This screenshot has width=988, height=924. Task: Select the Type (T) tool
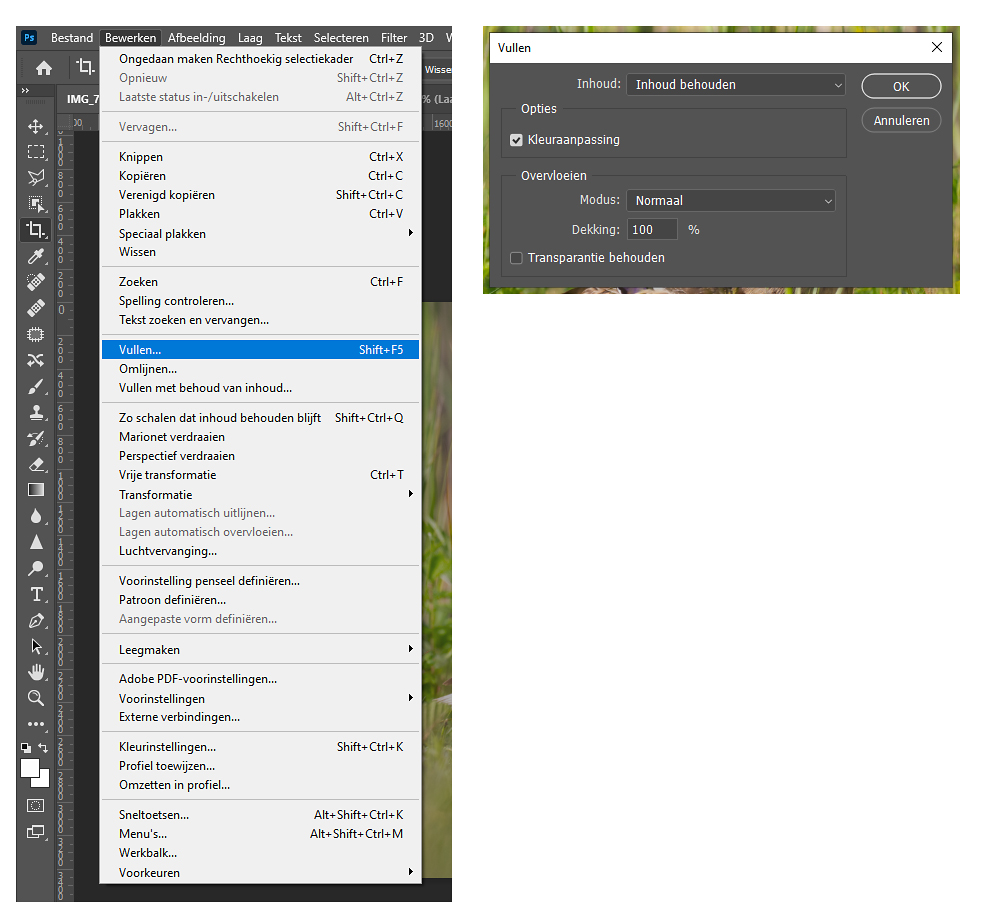pos(36,594)
